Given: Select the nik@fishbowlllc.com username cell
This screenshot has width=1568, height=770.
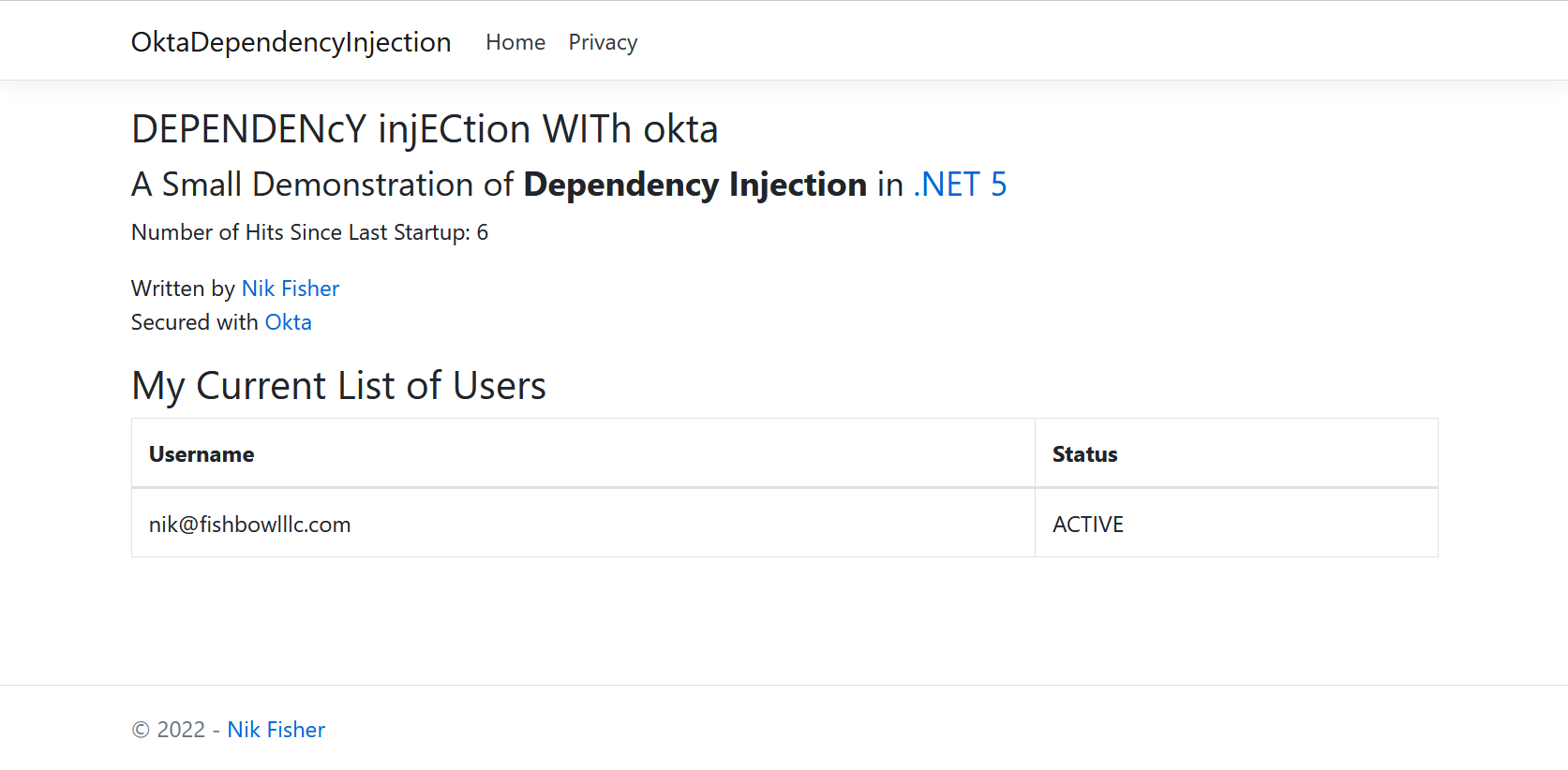Looking at the screenshot, I should pos(249,525).
